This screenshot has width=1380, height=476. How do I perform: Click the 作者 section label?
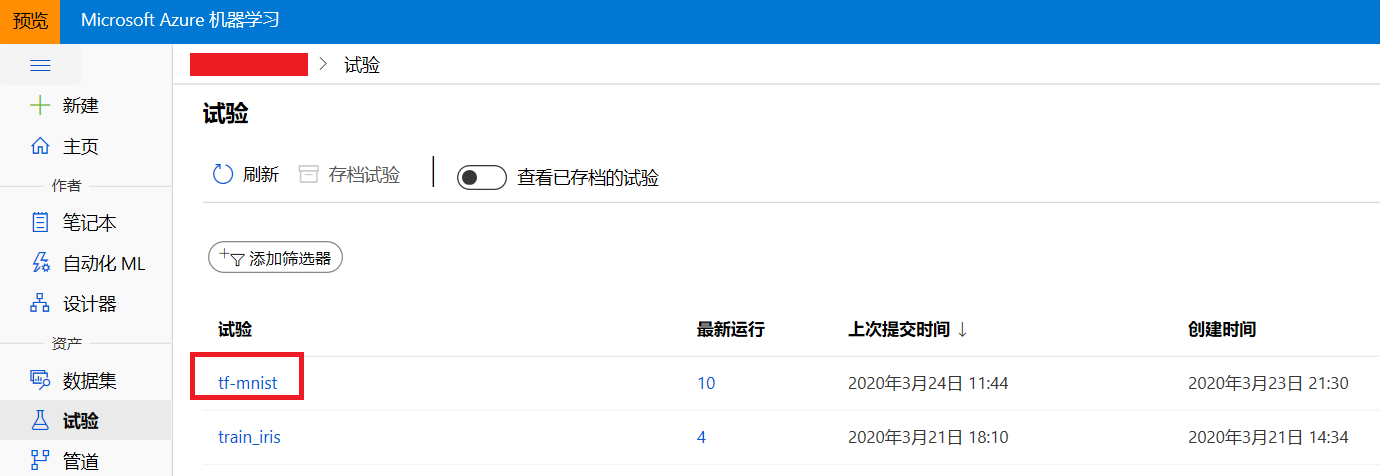(66, 185)
